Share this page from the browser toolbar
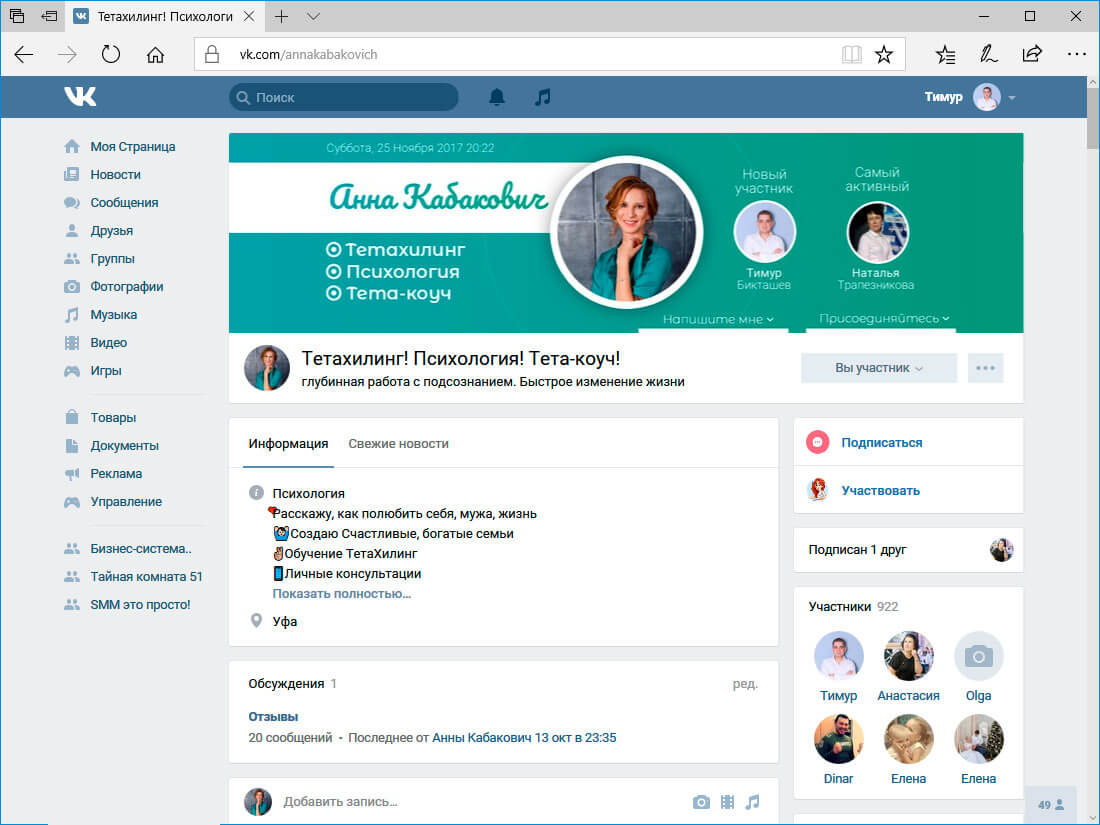This screenshot has width=1100, height=825. (1032, 55)
